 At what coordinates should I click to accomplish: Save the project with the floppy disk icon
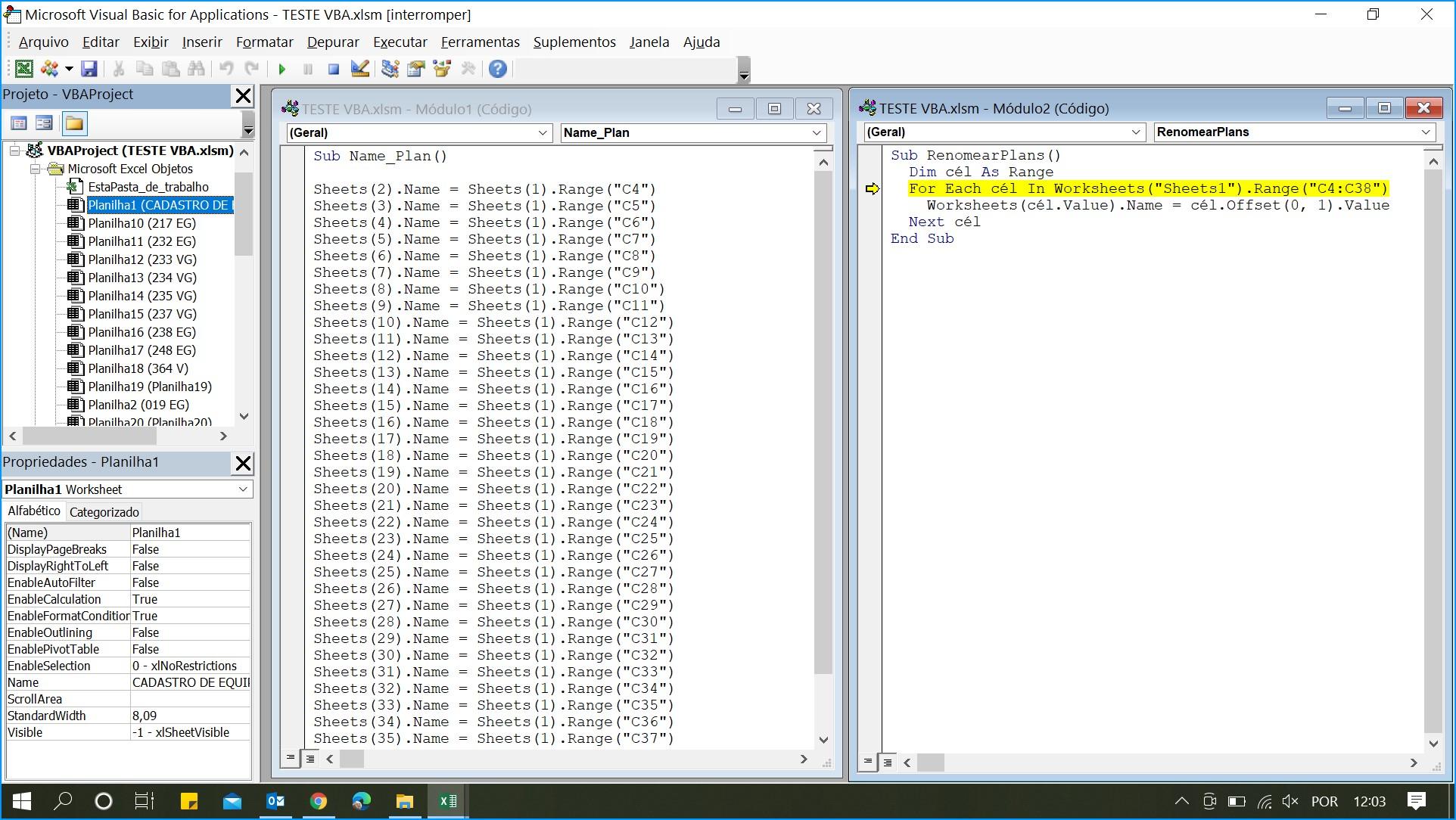[89, 69]
